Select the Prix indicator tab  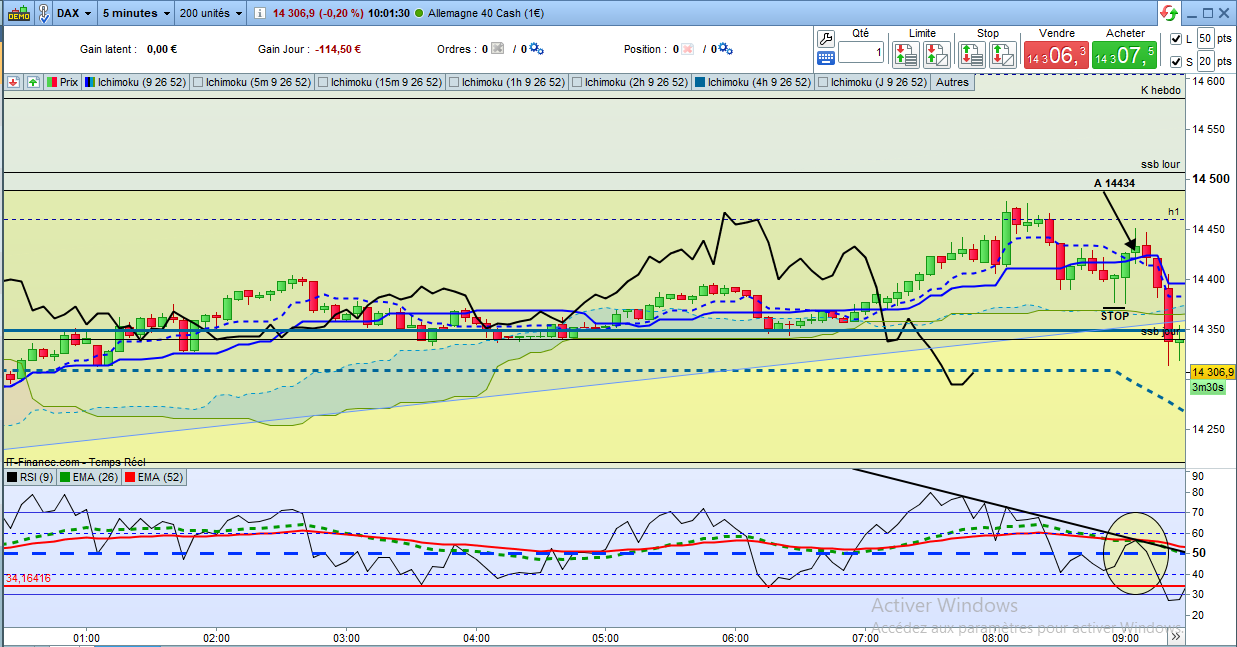click(x=62, y=82)
